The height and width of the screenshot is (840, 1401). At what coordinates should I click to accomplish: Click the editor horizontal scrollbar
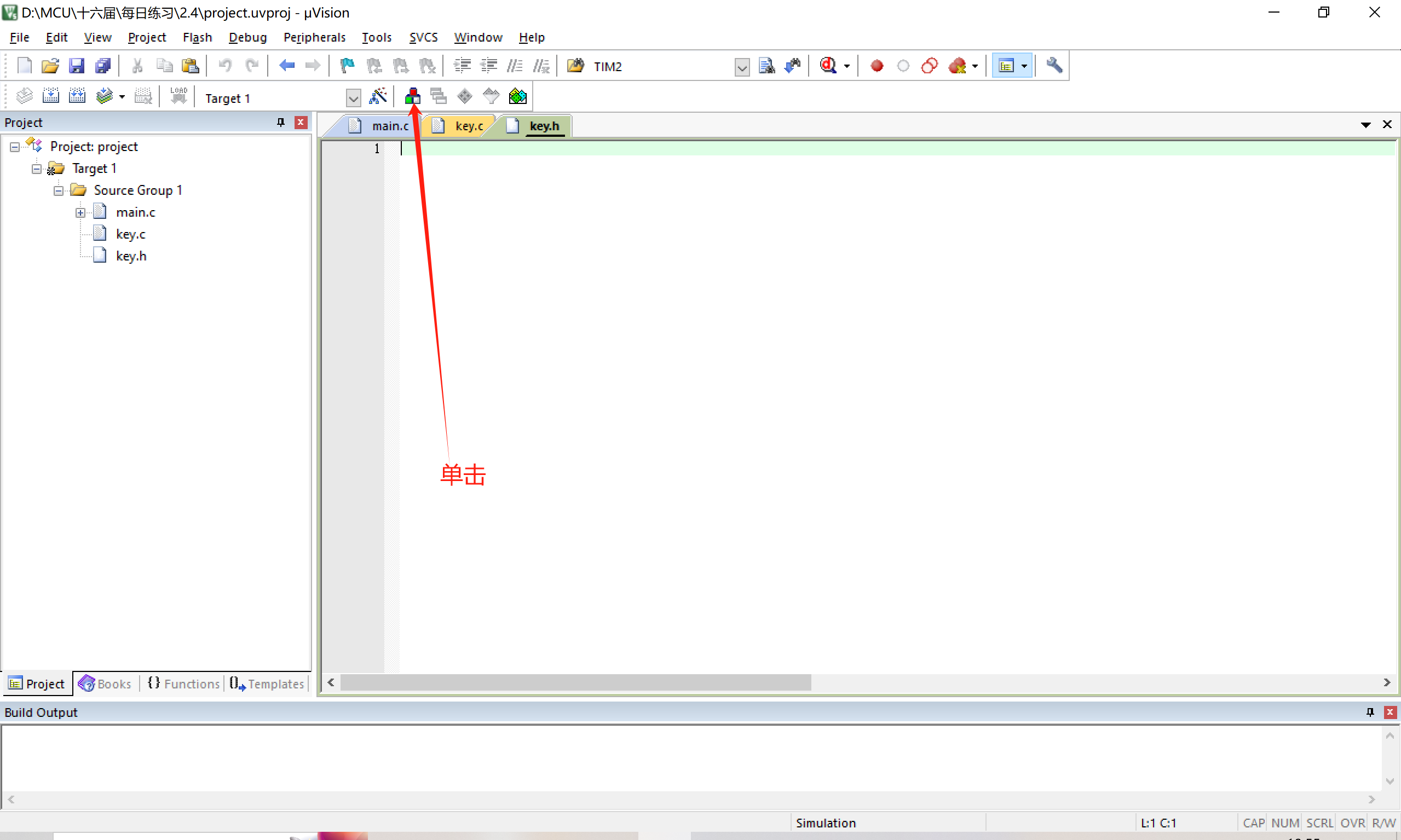tap(575, 682)
